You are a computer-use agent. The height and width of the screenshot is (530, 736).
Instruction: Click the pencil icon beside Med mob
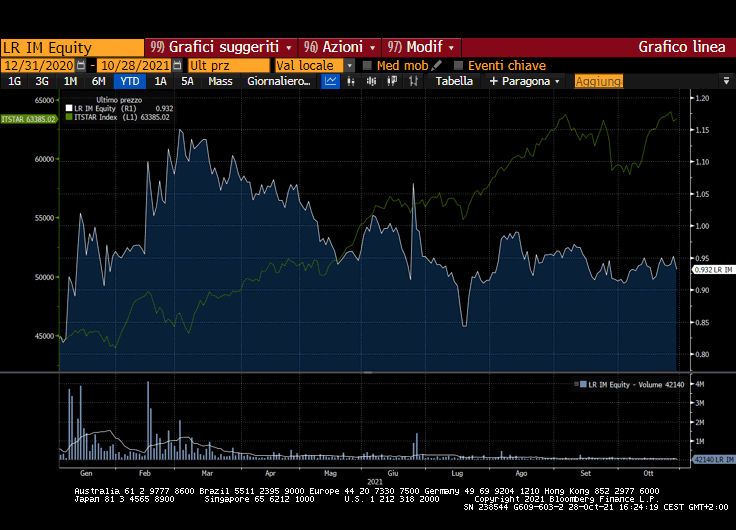(x=437, y=65)
